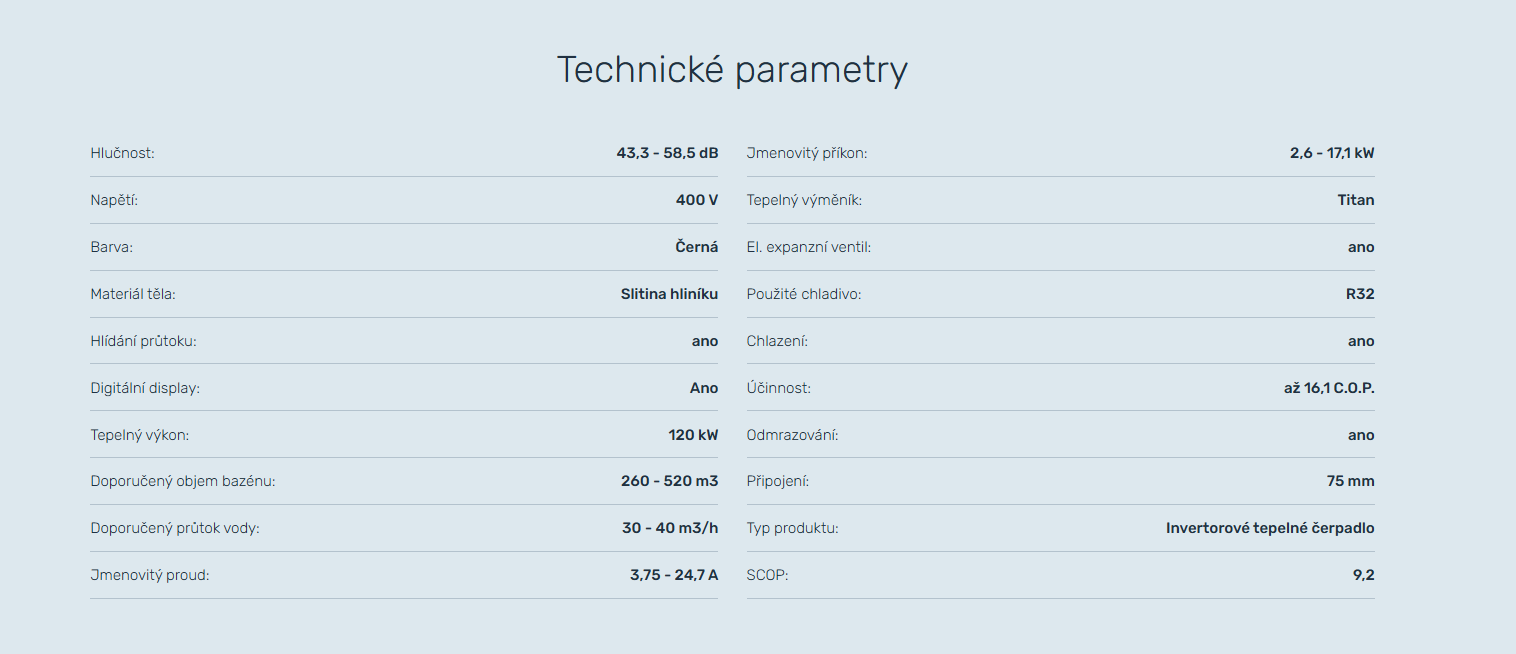Viewport: 1516px width, 654px height.
Task: Click the Barva value Černá
Action: 696,247
